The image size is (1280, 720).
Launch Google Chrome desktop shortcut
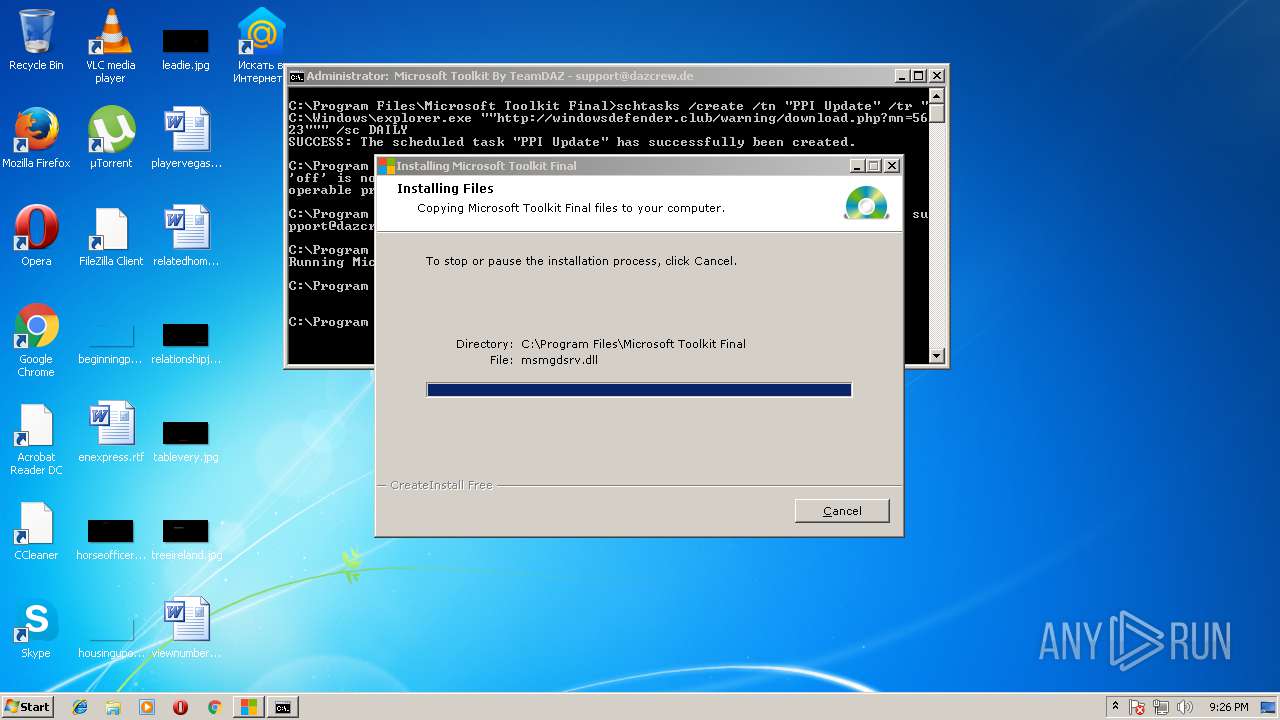pyautogui.click(x=36, y=340)
